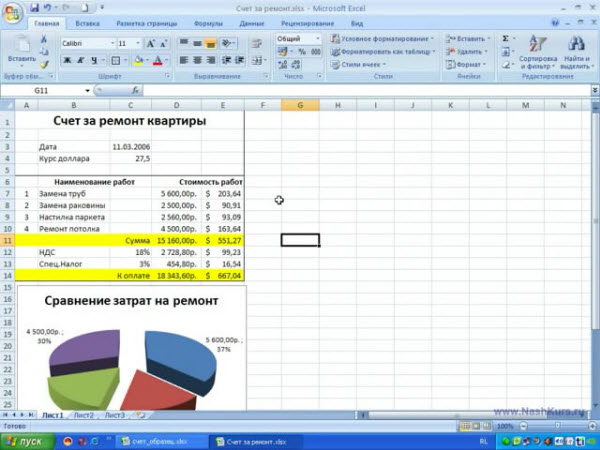The width and height of the screenshot is (600, 450).
Task: Insert a new worksheet via the tab icon
Action: (141, 415)
